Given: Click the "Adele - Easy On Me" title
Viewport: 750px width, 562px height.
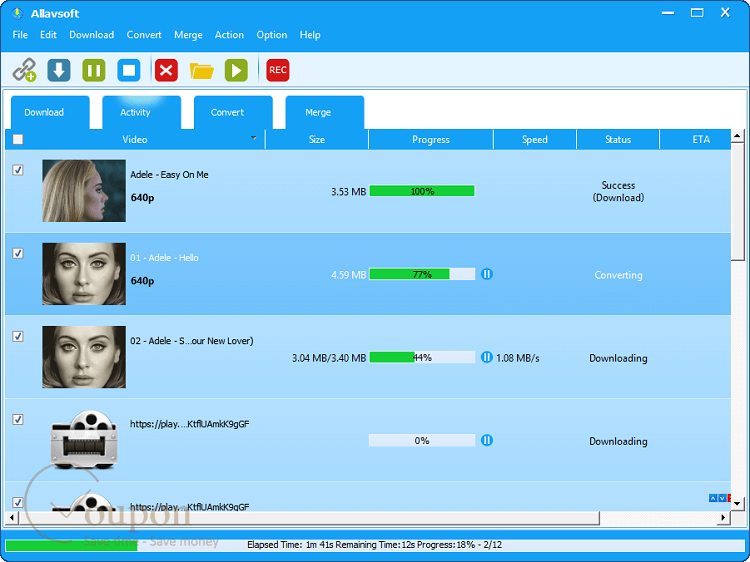Looking at the screenshot, I should (169, 175).
